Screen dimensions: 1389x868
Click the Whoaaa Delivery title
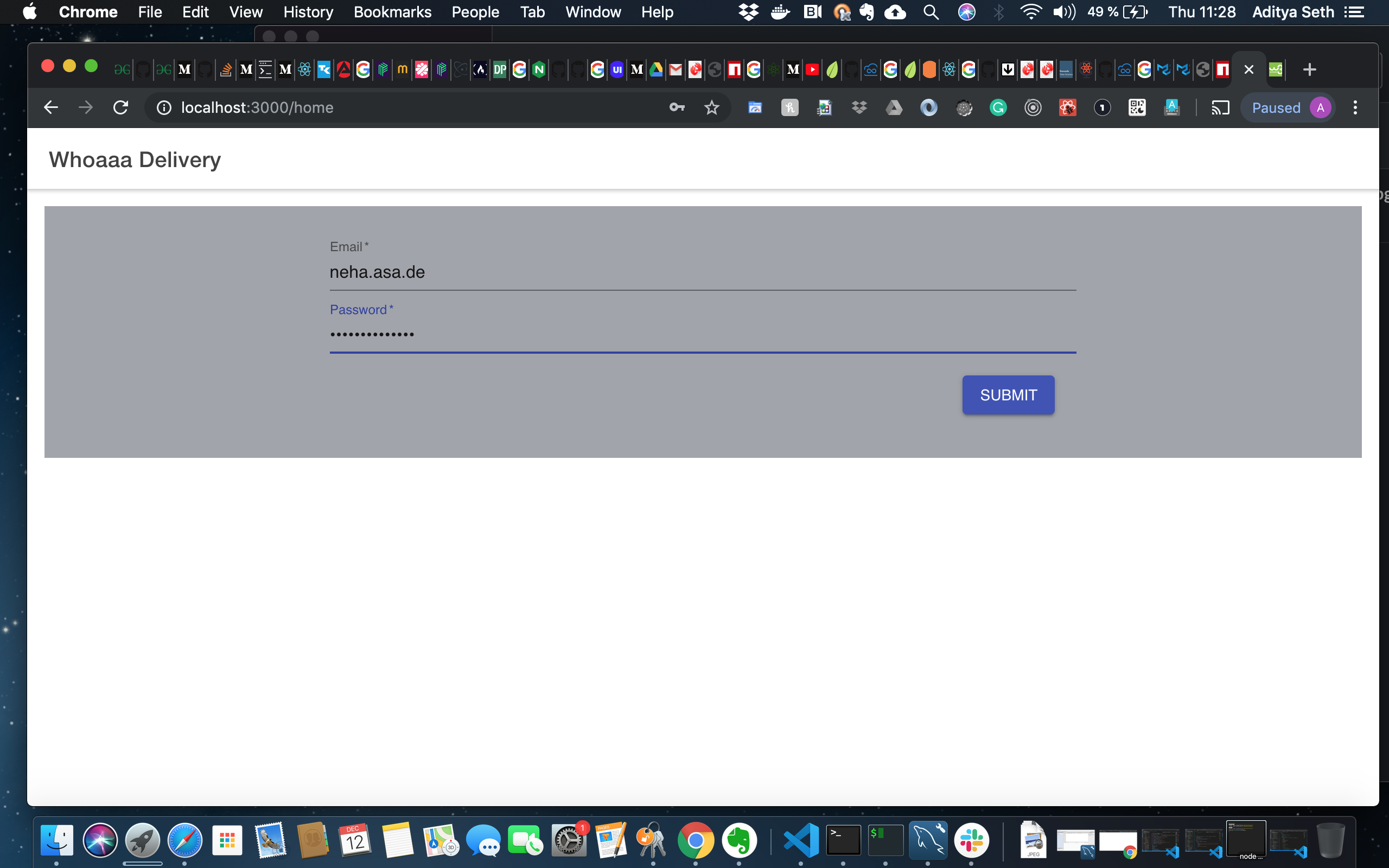pos(135,159)
